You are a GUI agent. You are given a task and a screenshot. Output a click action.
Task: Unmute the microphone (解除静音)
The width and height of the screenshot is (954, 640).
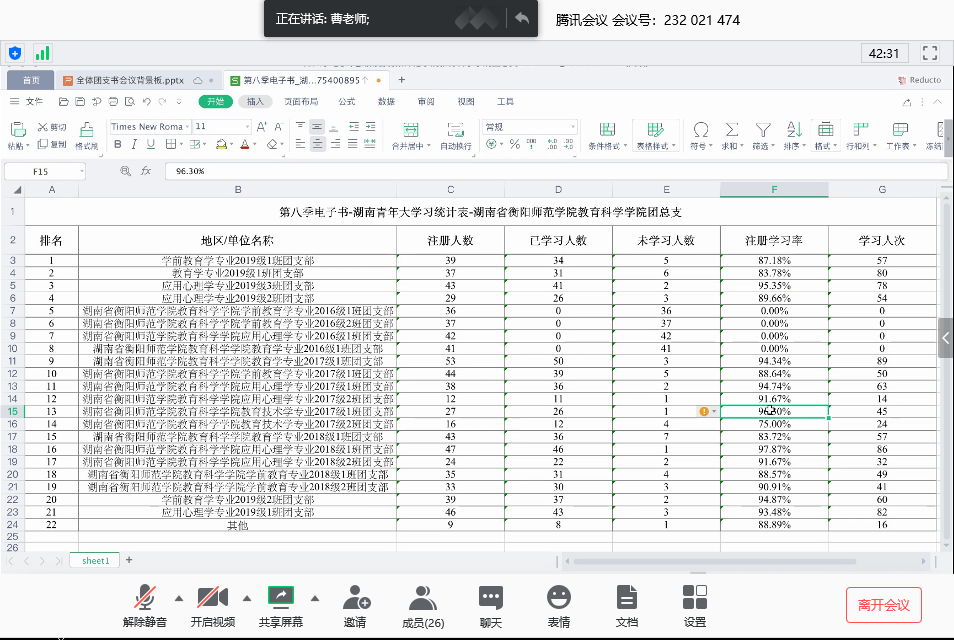147,606
